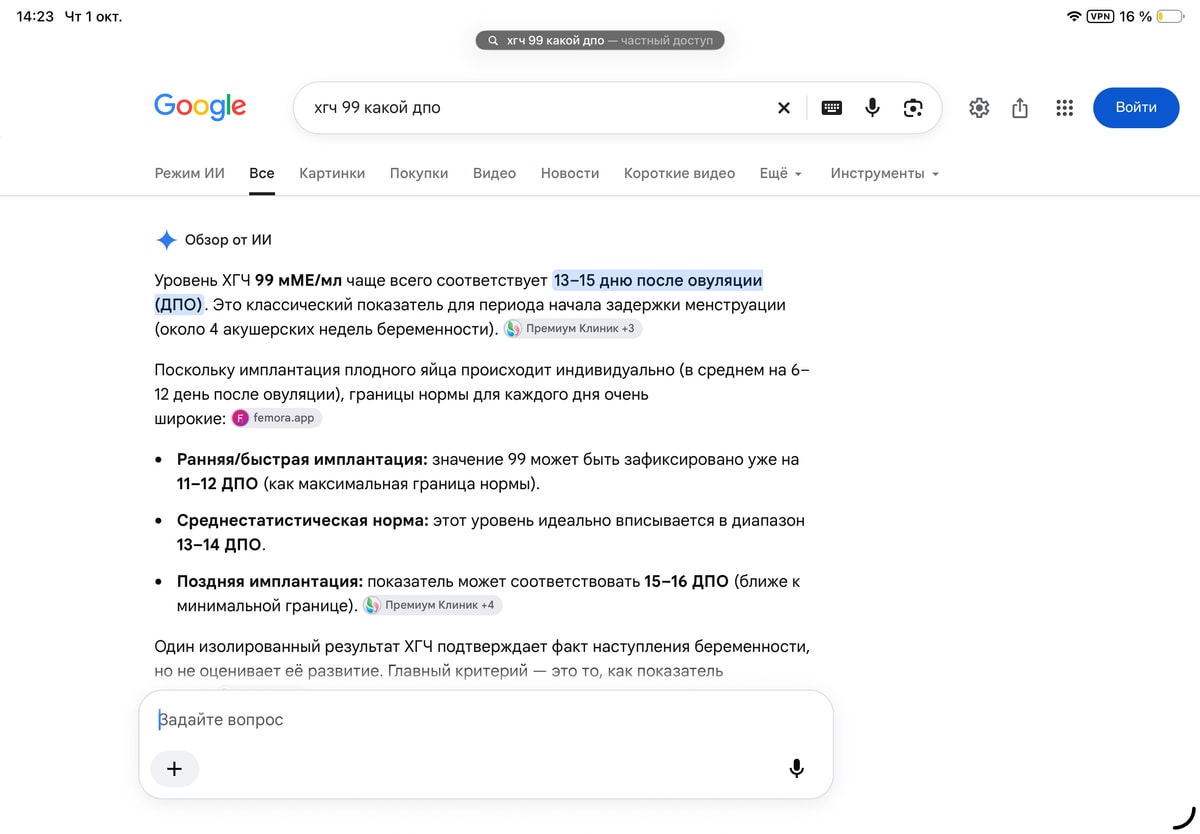Viewport: 1200px width, 834px height.
Task: Tap the Safari address bar pill
Action: tap(600, 41)
